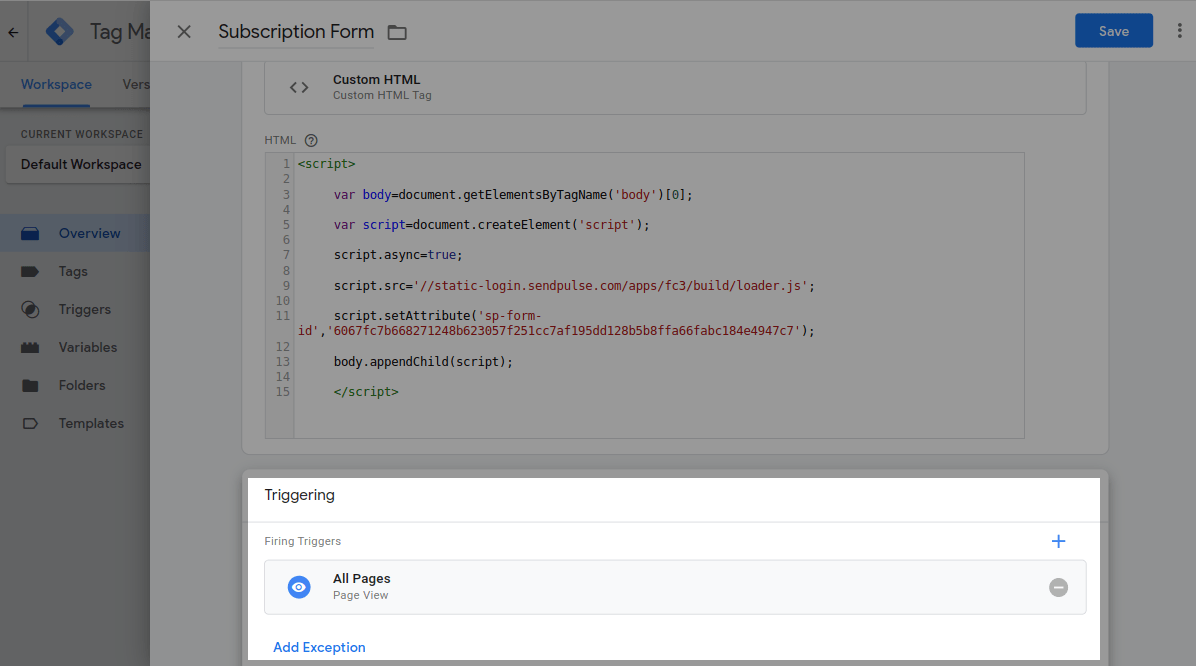This screenshot has height=666, width=1196.
Task: Click the Custom HTML code brackets icon
Action: pos(299,87)
